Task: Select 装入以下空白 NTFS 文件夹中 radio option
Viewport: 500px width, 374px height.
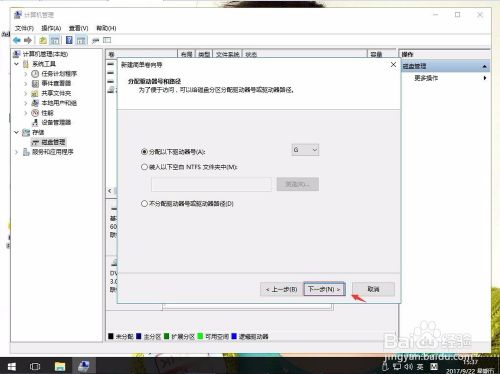Action: coord(144,167)
